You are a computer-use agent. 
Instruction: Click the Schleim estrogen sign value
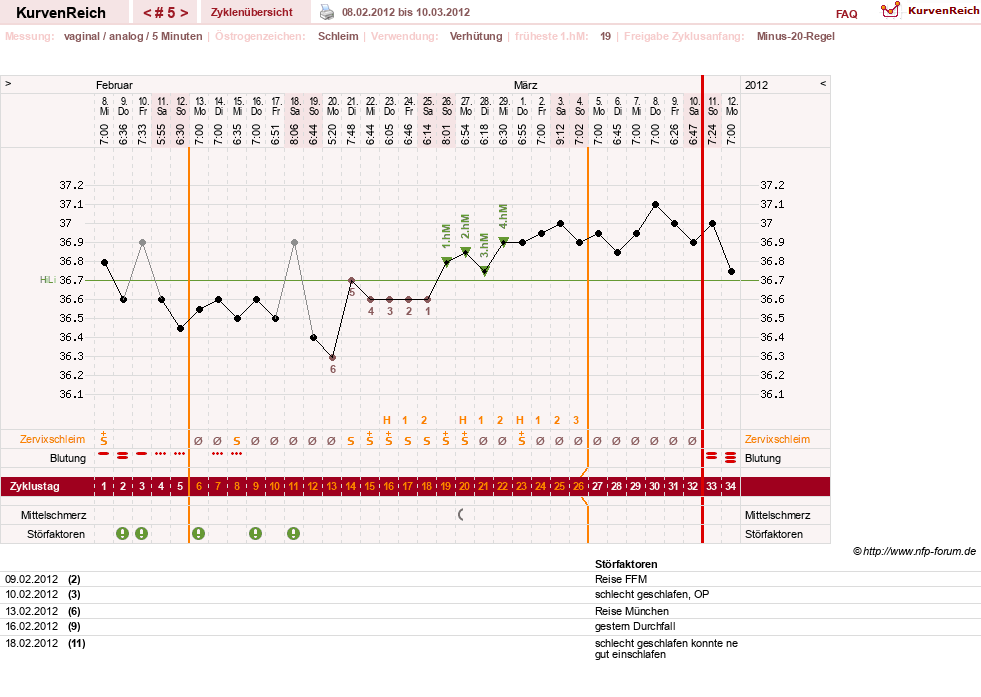pos(338,36)
